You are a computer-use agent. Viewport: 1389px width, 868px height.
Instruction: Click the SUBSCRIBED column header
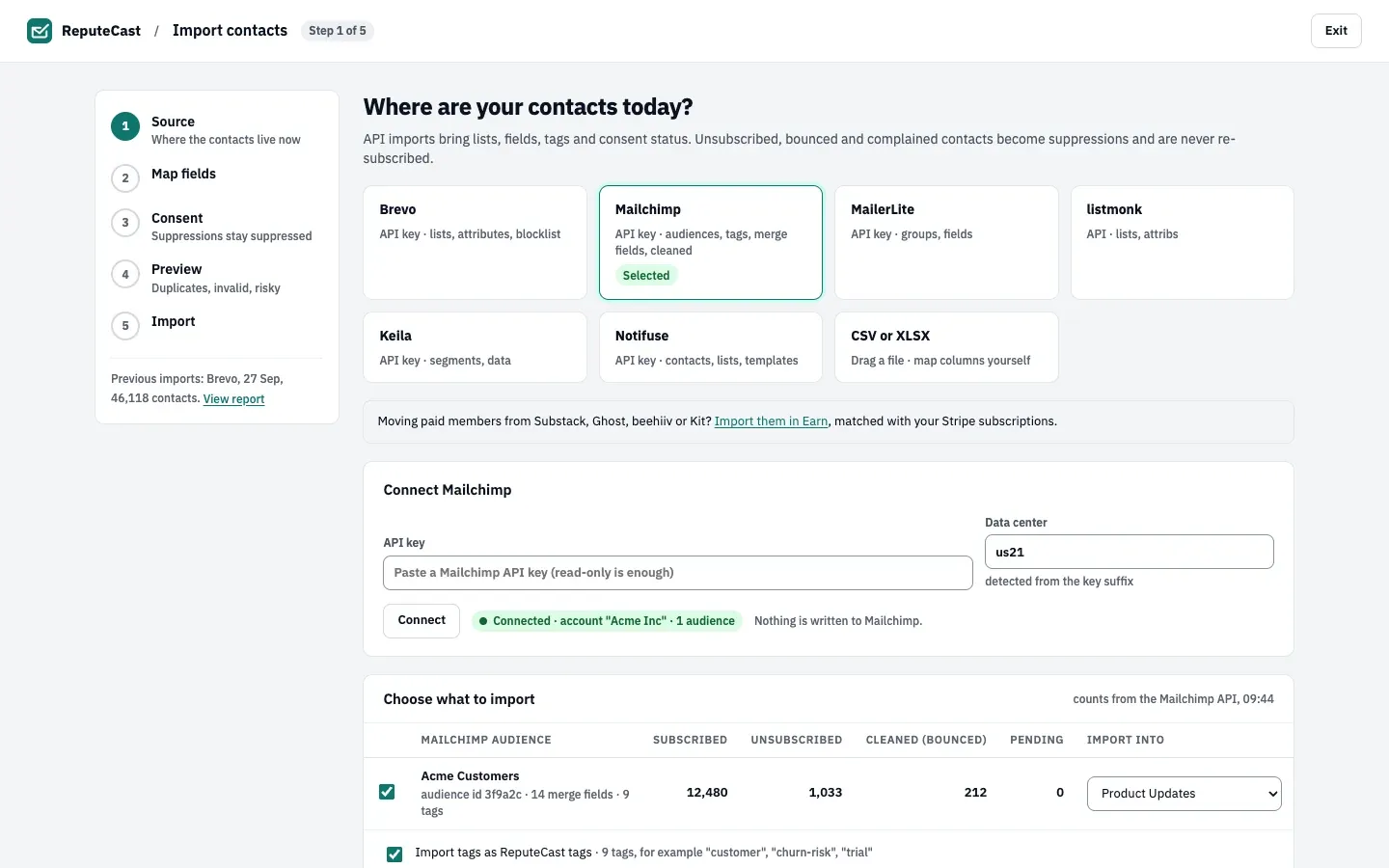(x=690, y=740)
